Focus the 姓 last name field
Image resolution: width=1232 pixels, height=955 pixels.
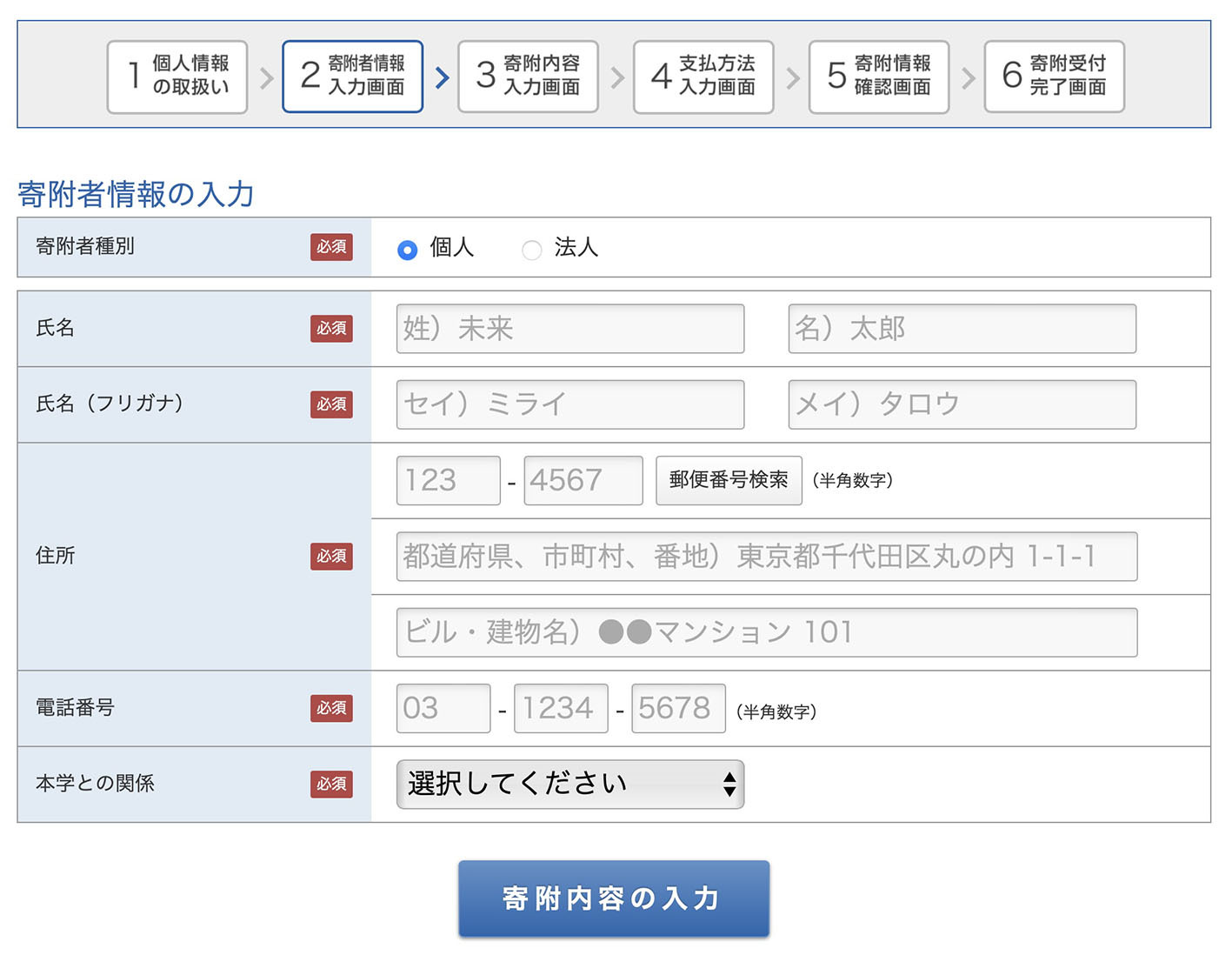pos(569,329)
